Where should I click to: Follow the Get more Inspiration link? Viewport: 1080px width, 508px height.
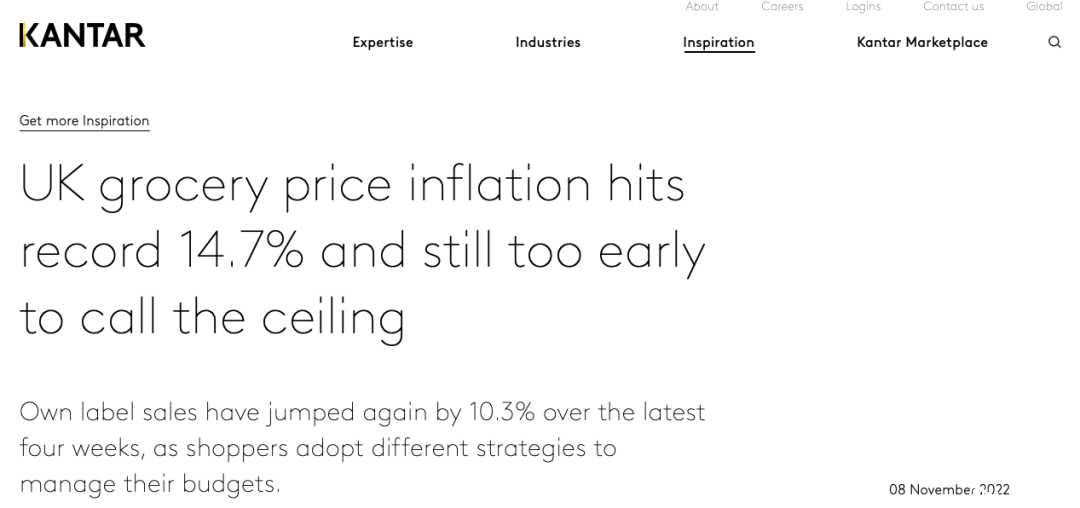[84, 121]
